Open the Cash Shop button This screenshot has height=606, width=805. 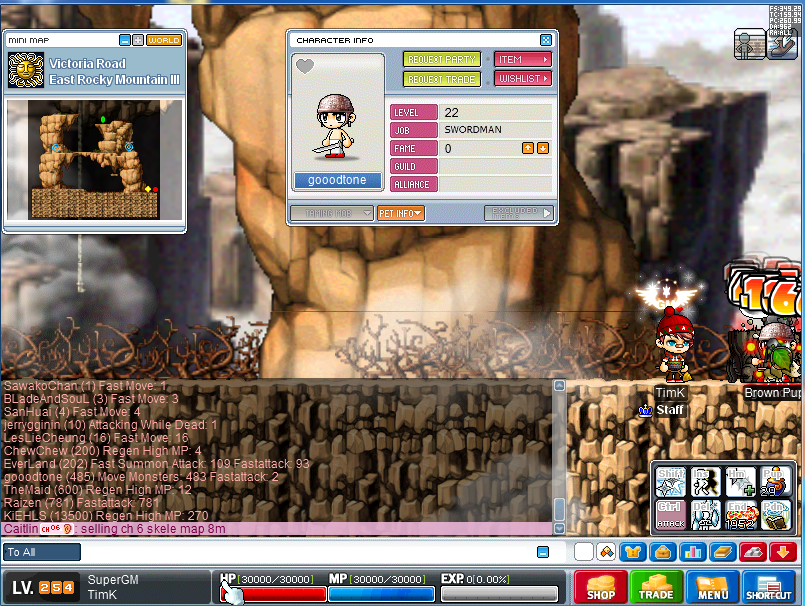point(600,587)
